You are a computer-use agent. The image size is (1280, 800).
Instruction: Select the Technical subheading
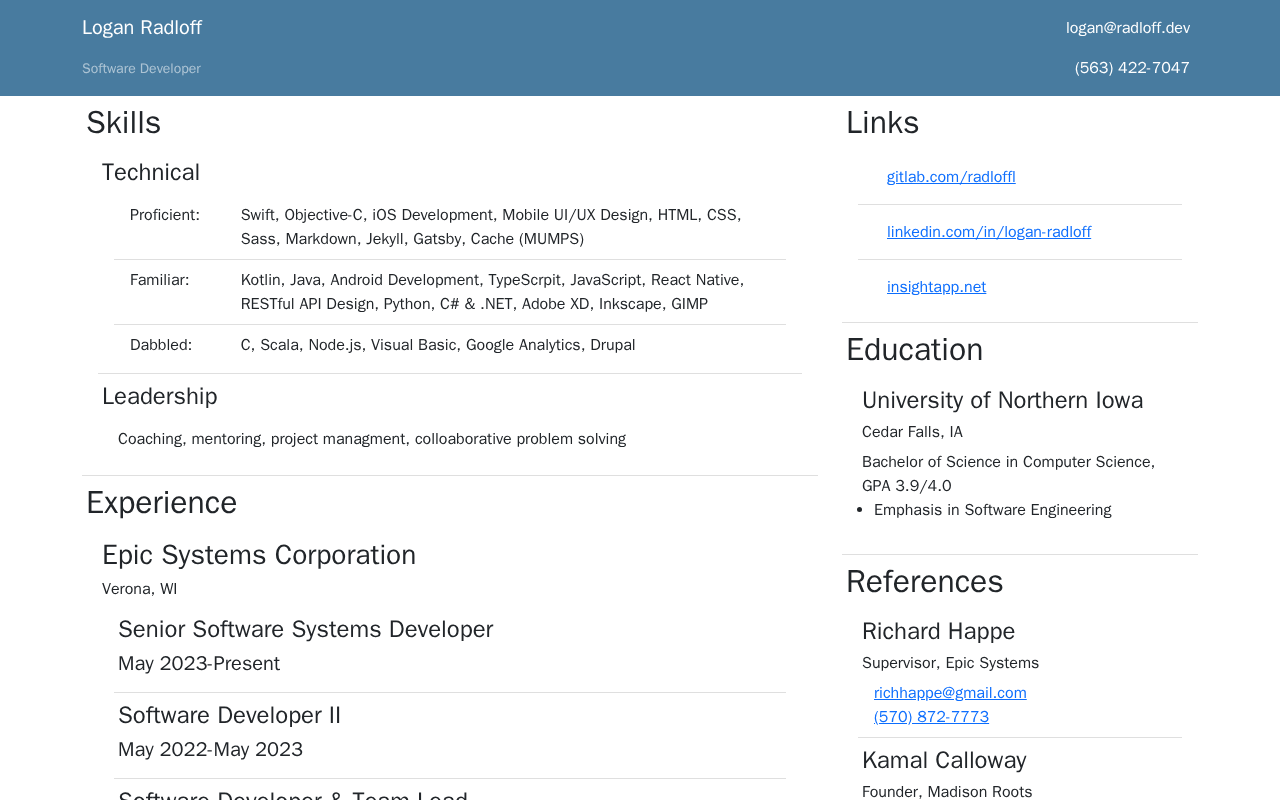(x=151, y=172)
